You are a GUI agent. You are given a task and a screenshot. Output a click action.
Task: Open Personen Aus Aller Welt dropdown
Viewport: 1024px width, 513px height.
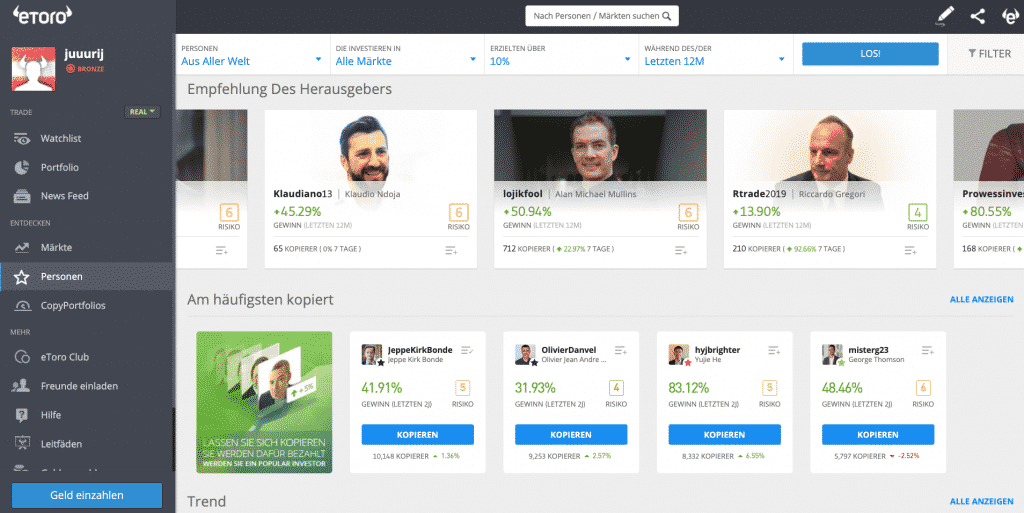click(252, 55)
